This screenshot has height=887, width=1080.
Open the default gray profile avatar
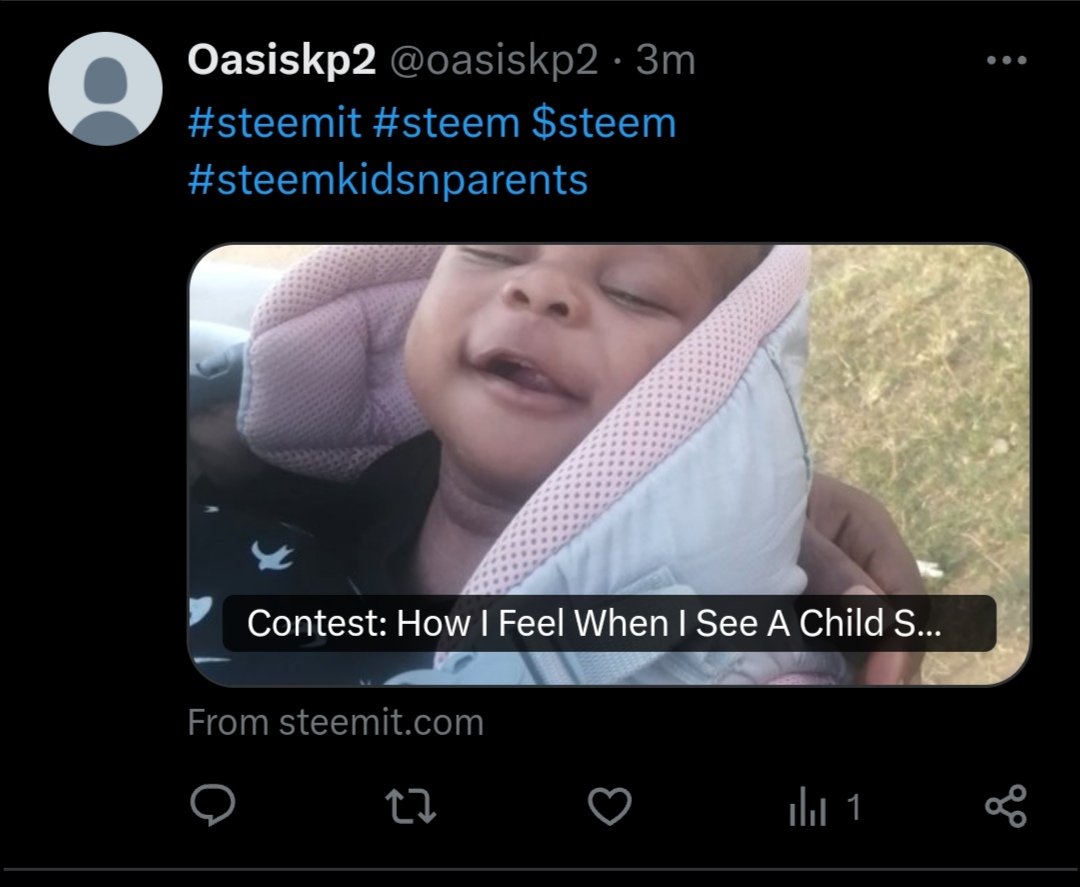[105, 89]
